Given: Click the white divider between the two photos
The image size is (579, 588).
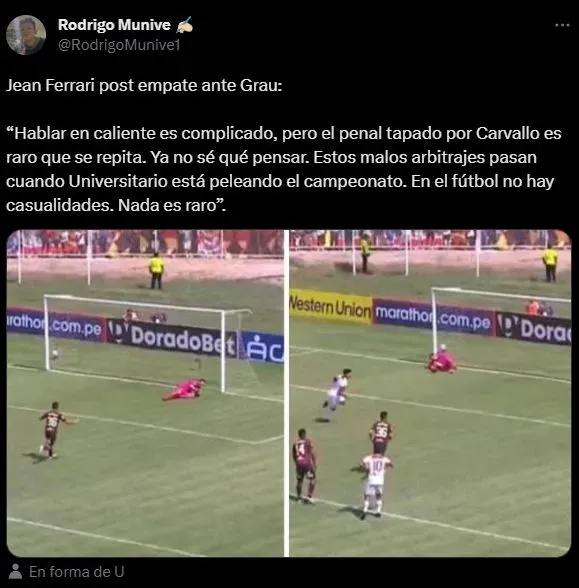Looking at the screenshot, I should pos(286,393).
